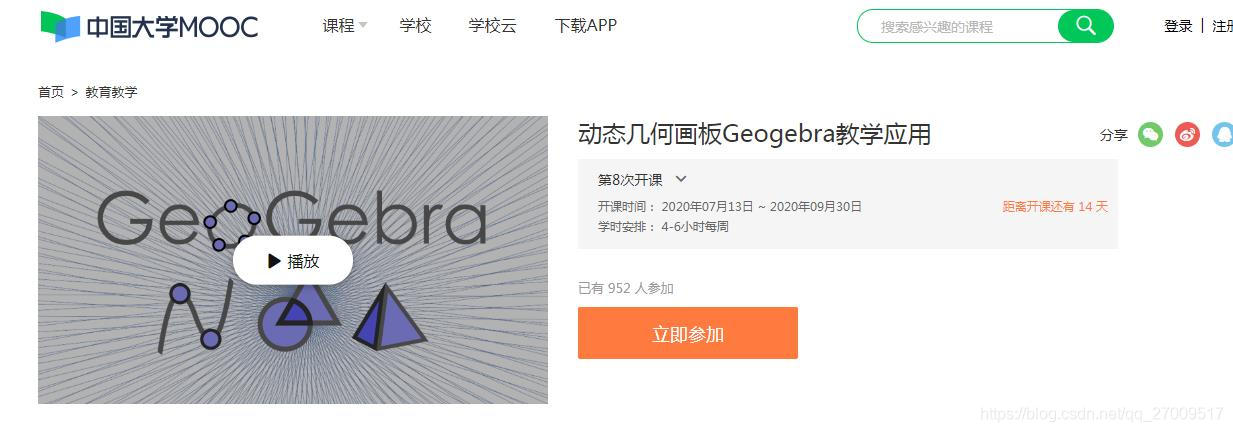Click the 中国大学MOOC logo

(150, 26)
